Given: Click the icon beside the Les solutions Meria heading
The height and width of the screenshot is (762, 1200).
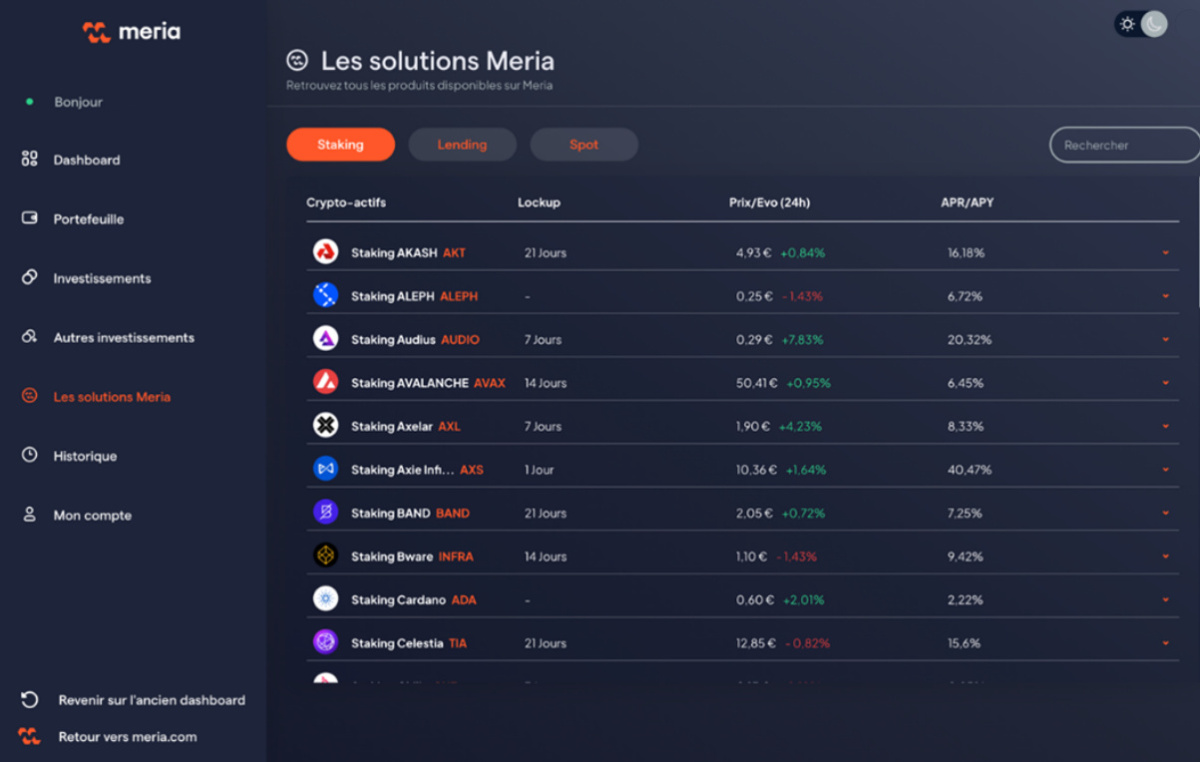Looking at the screenshot, I should (x=297, y=61).
